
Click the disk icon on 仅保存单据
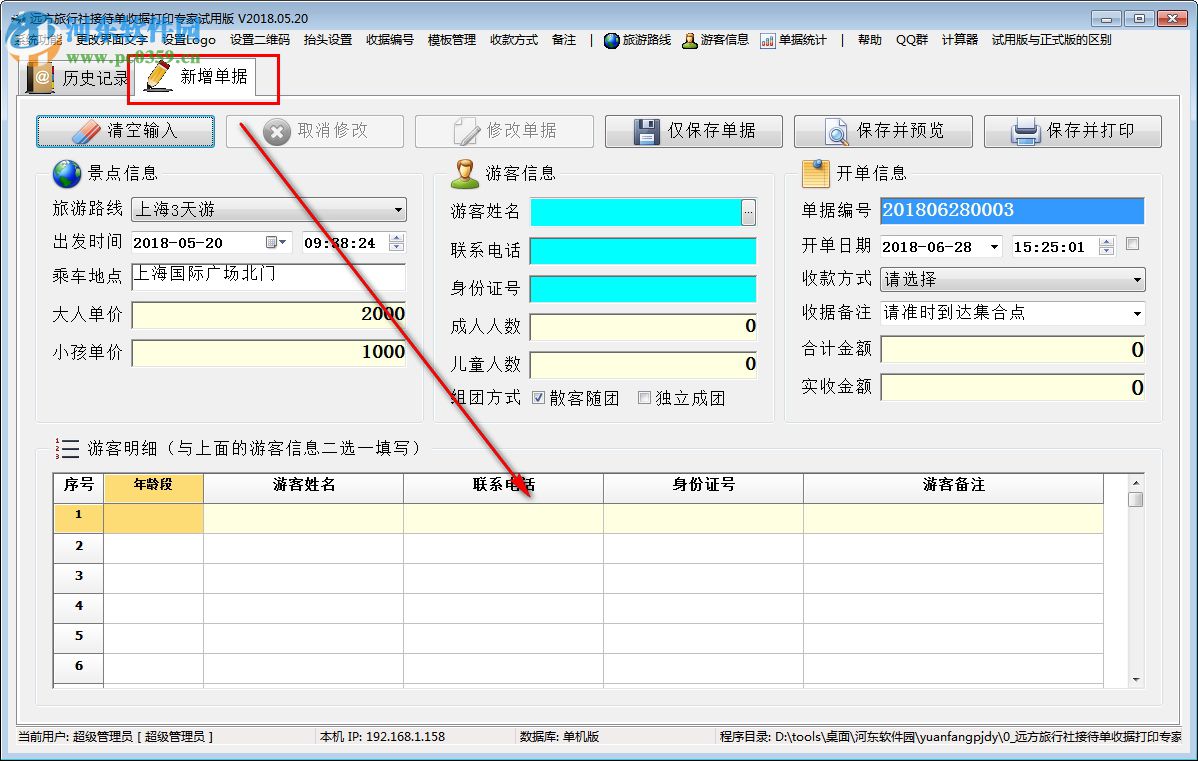[x=648, y=130]
